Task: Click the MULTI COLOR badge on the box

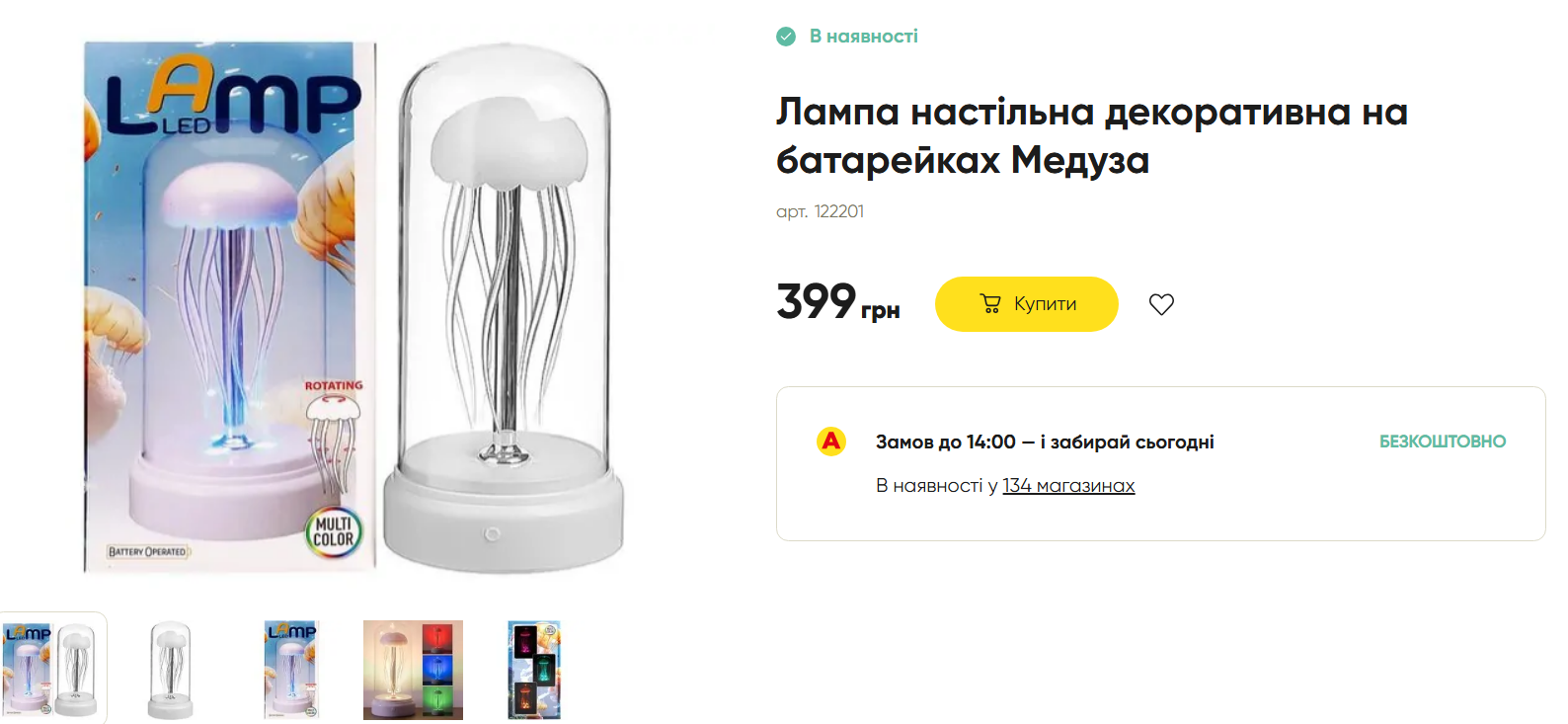Action: 333,531
